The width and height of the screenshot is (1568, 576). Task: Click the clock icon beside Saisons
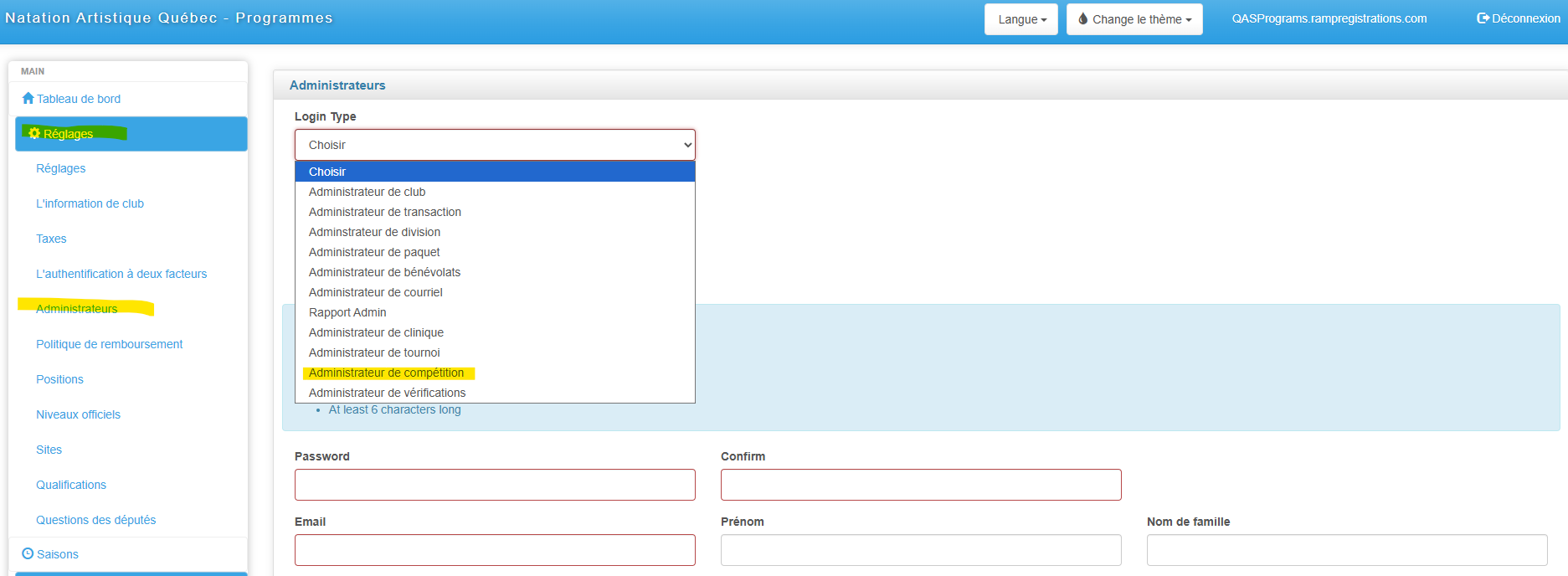pos(28,553)
